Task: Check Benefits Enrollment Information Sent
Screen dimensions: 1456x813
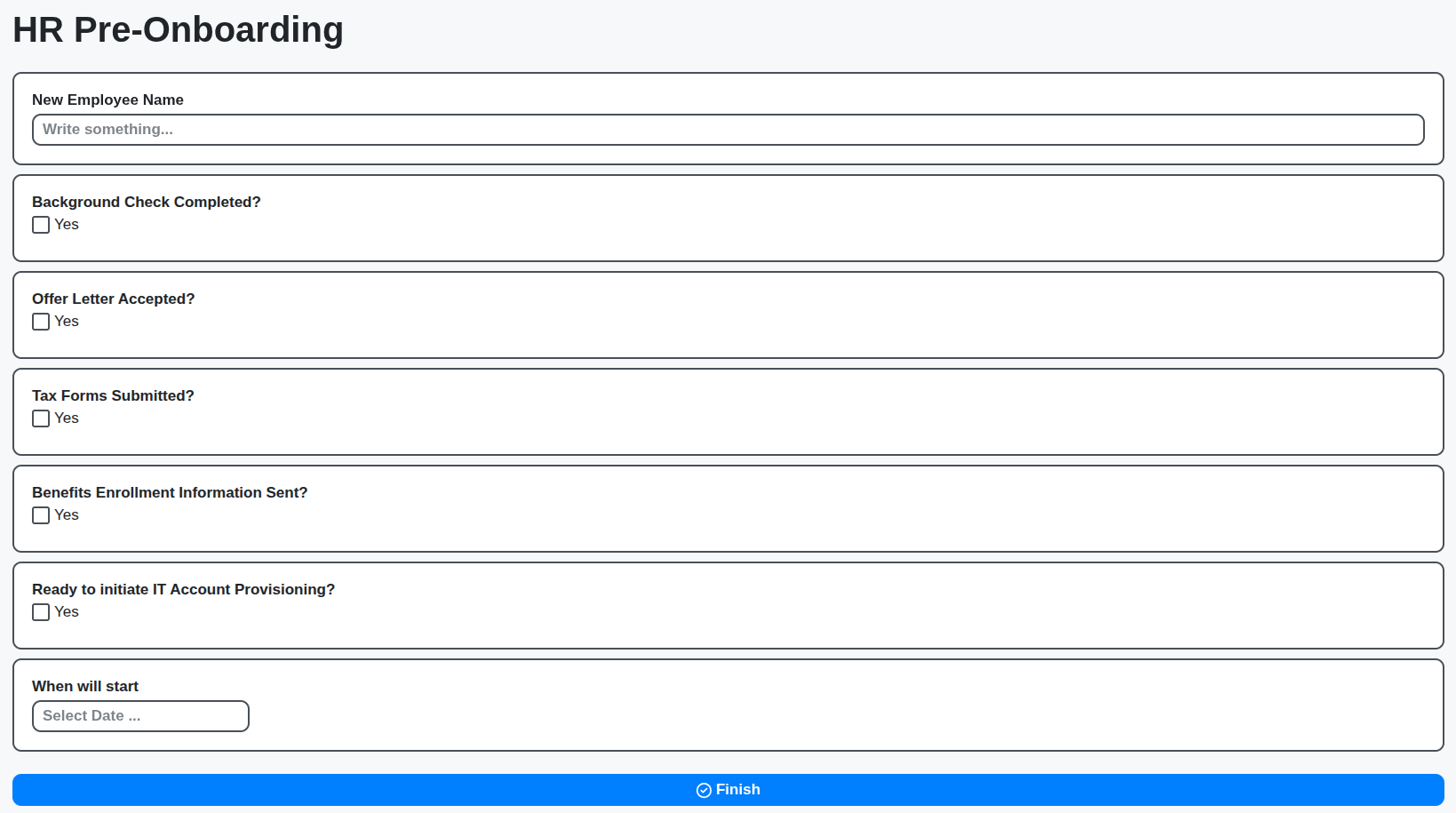Action: (40, 515)
